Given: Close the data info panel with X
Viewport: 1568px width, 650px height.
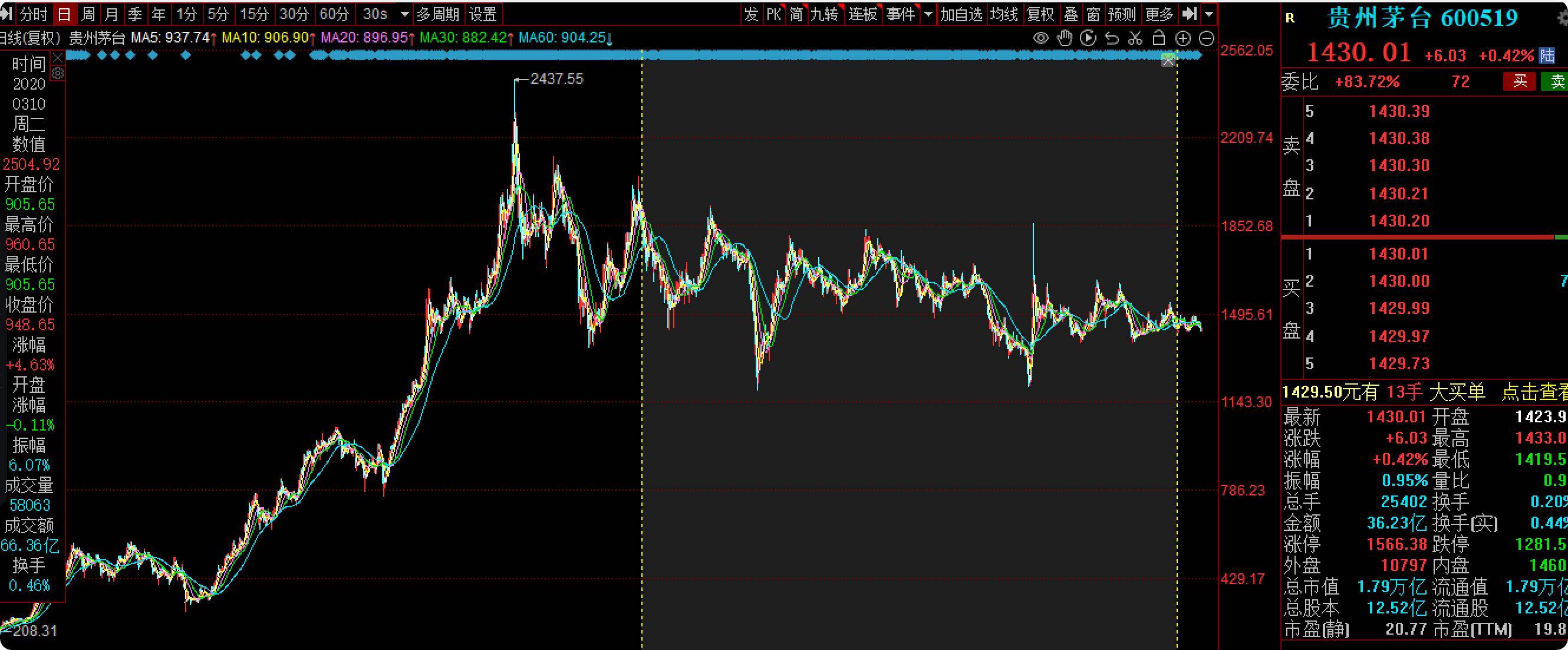Looking at the screenshot, I should pos(58,58).
